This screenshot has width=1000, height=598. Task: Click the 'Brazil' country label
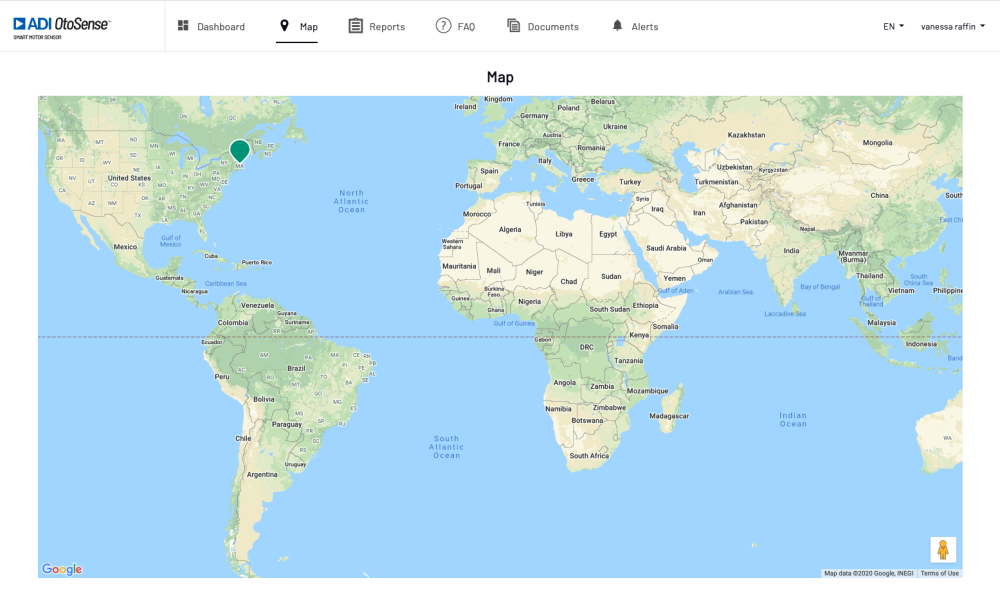click(x=296, y=368)
